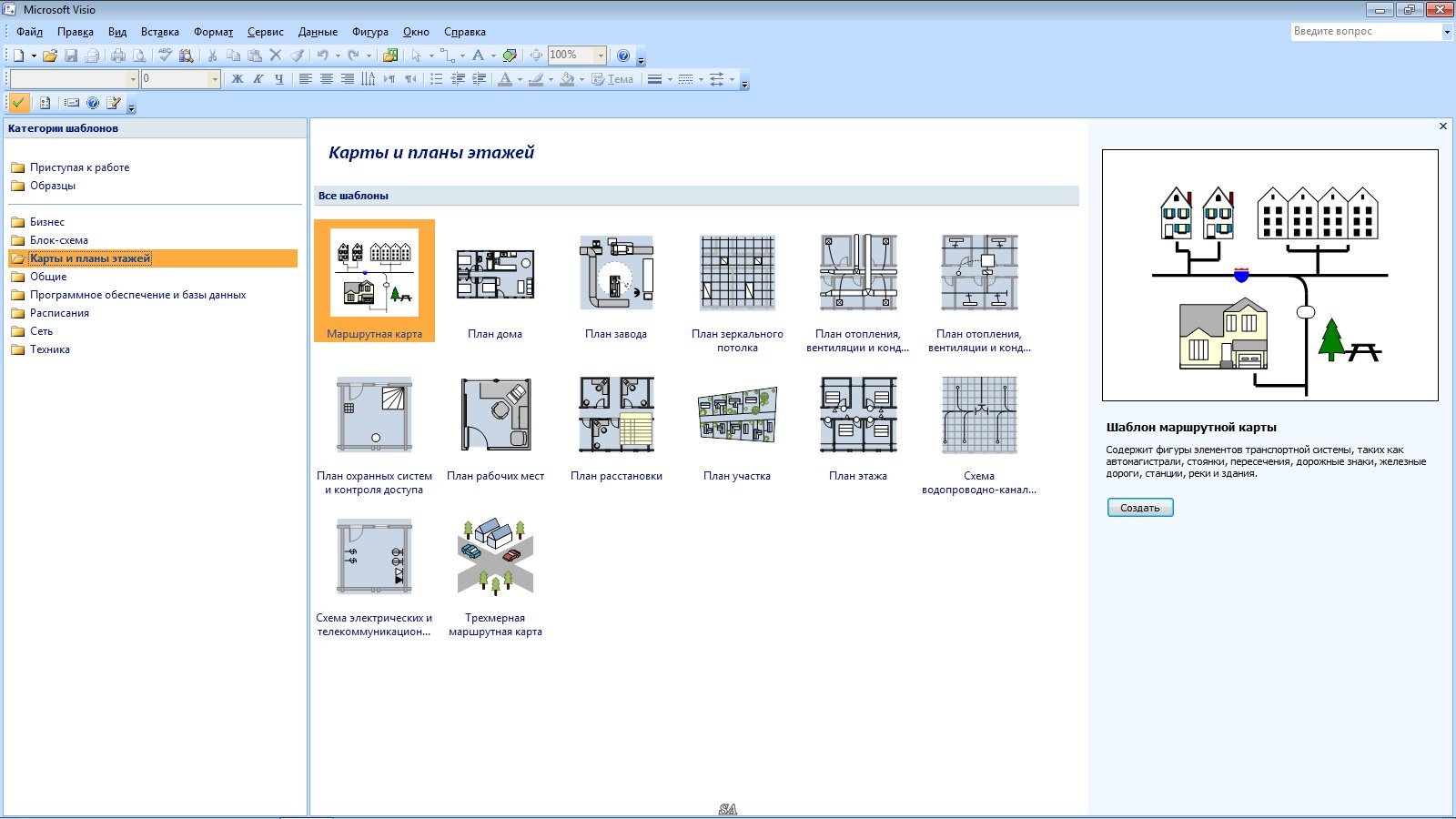Click the Cut scissors icon
Image resolution: width=1456 pixels, height=819 pixels.
pyautogui.click(x=212, y=56)
